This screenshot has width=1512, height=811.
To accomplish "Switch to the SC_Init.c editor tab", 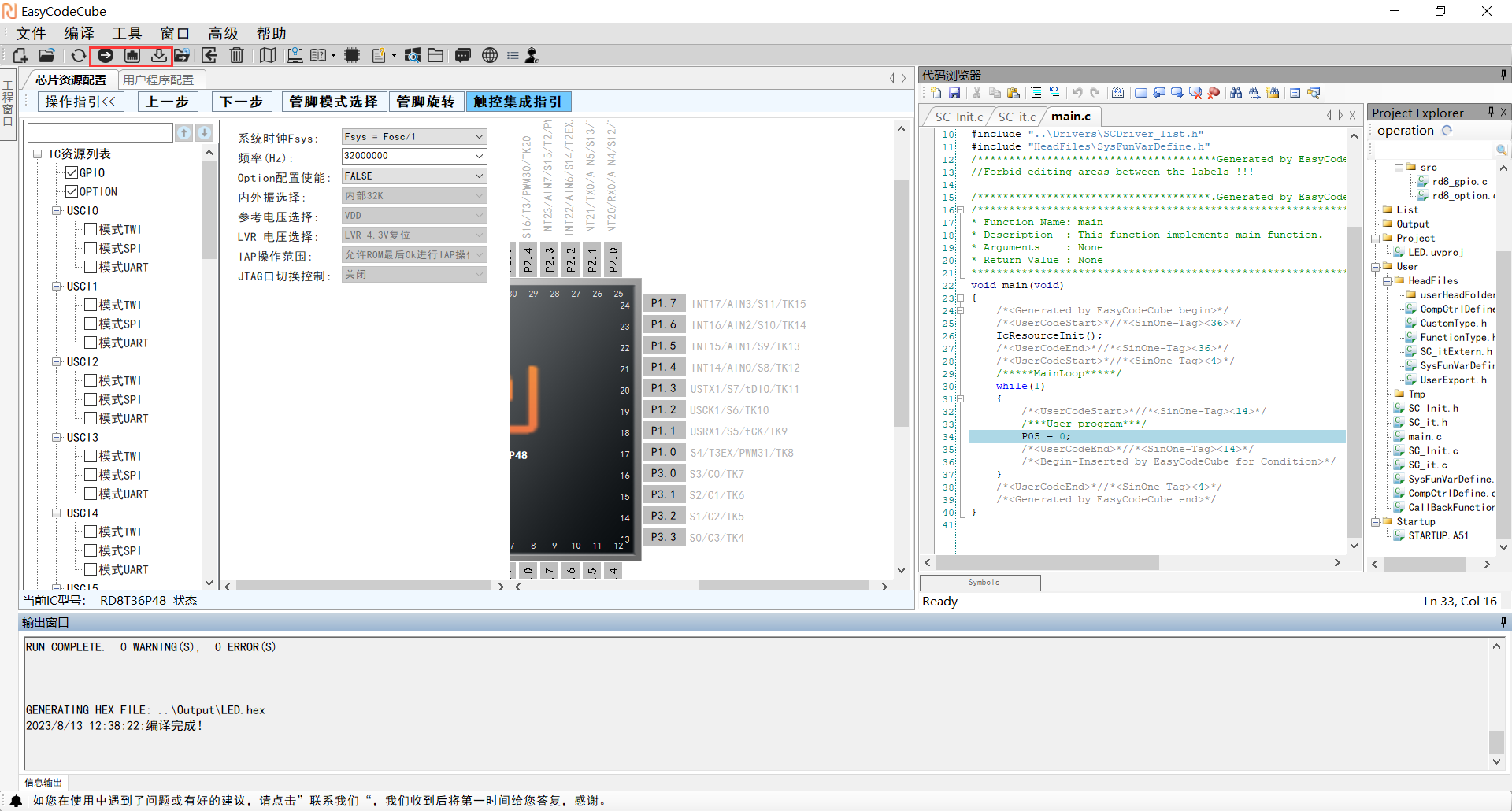I will point(958,117).
